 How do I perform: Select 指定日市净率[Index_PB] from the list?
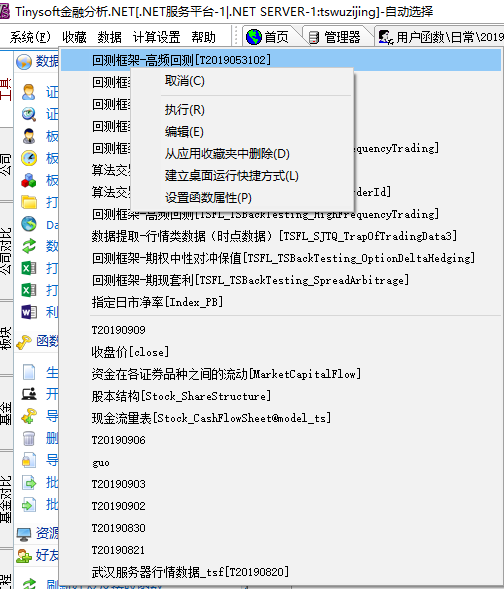pyautogui.click(x=157, y=302)
